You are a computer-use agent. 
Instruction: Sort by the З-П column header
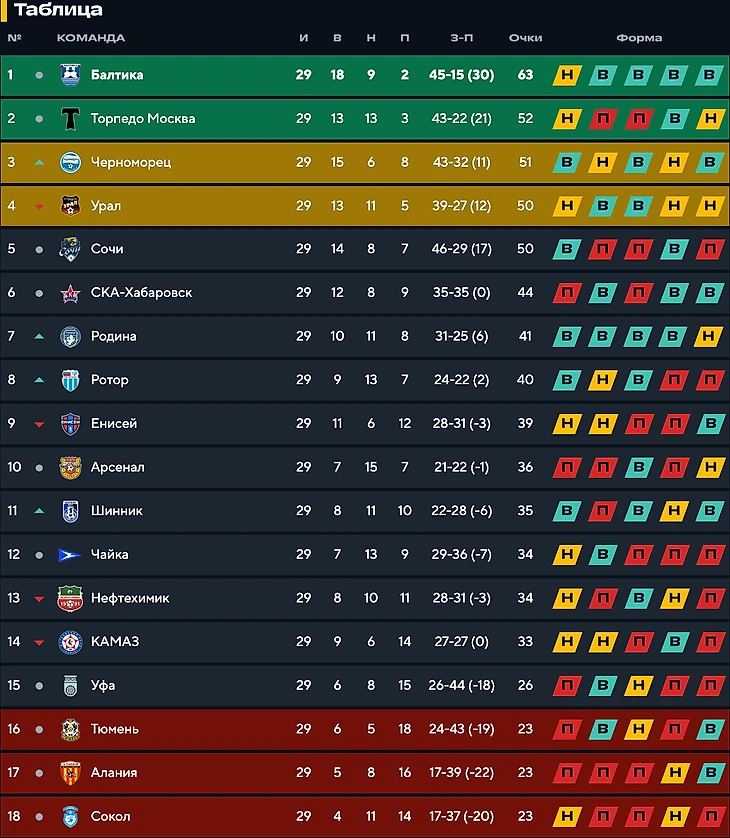pyautogui.click(x=461, y=38)
